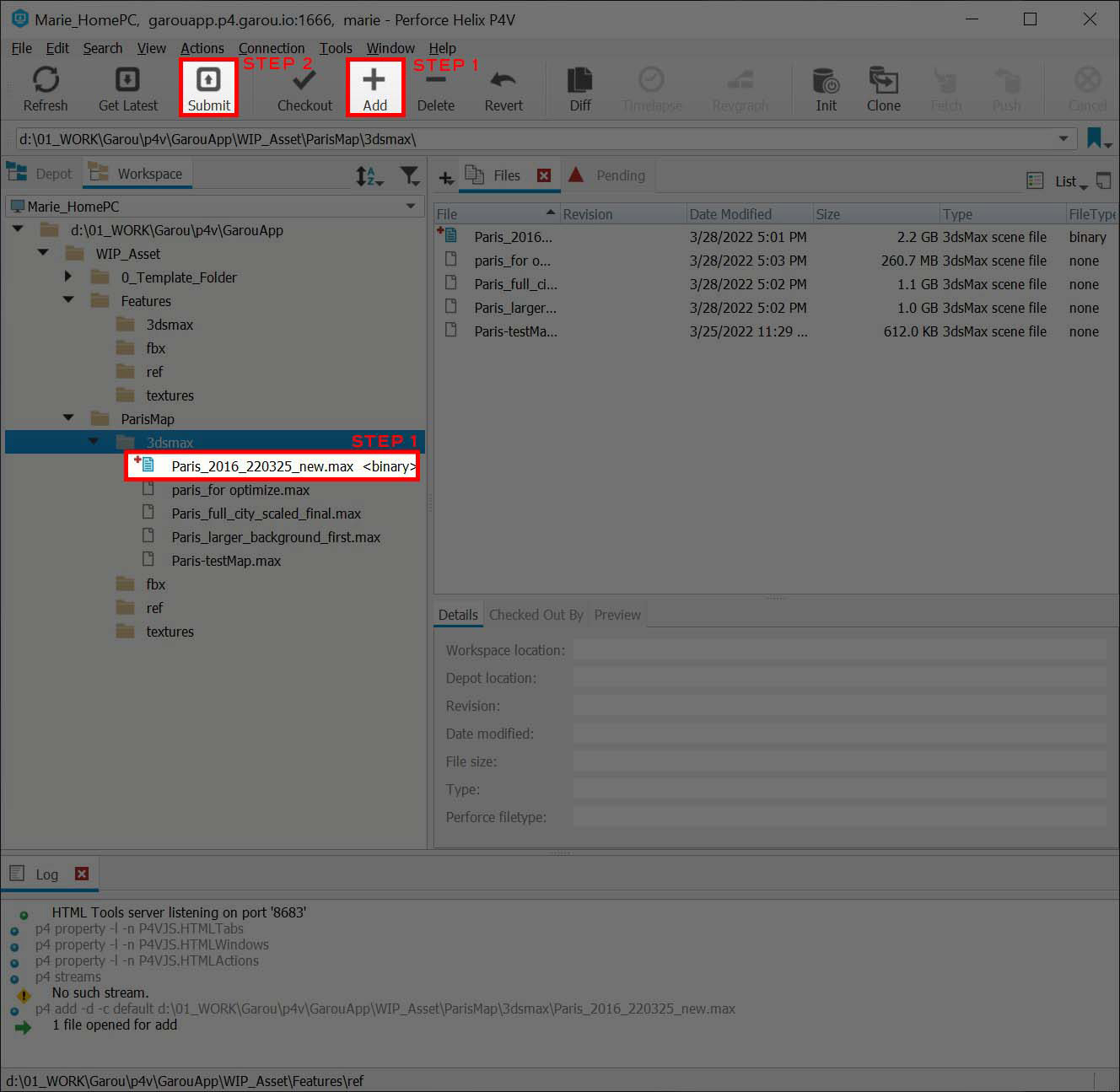Screen dimensions: 1120x1092
Task: Switch to the Checked Out By tab
Action: click(x=536, y=615)
